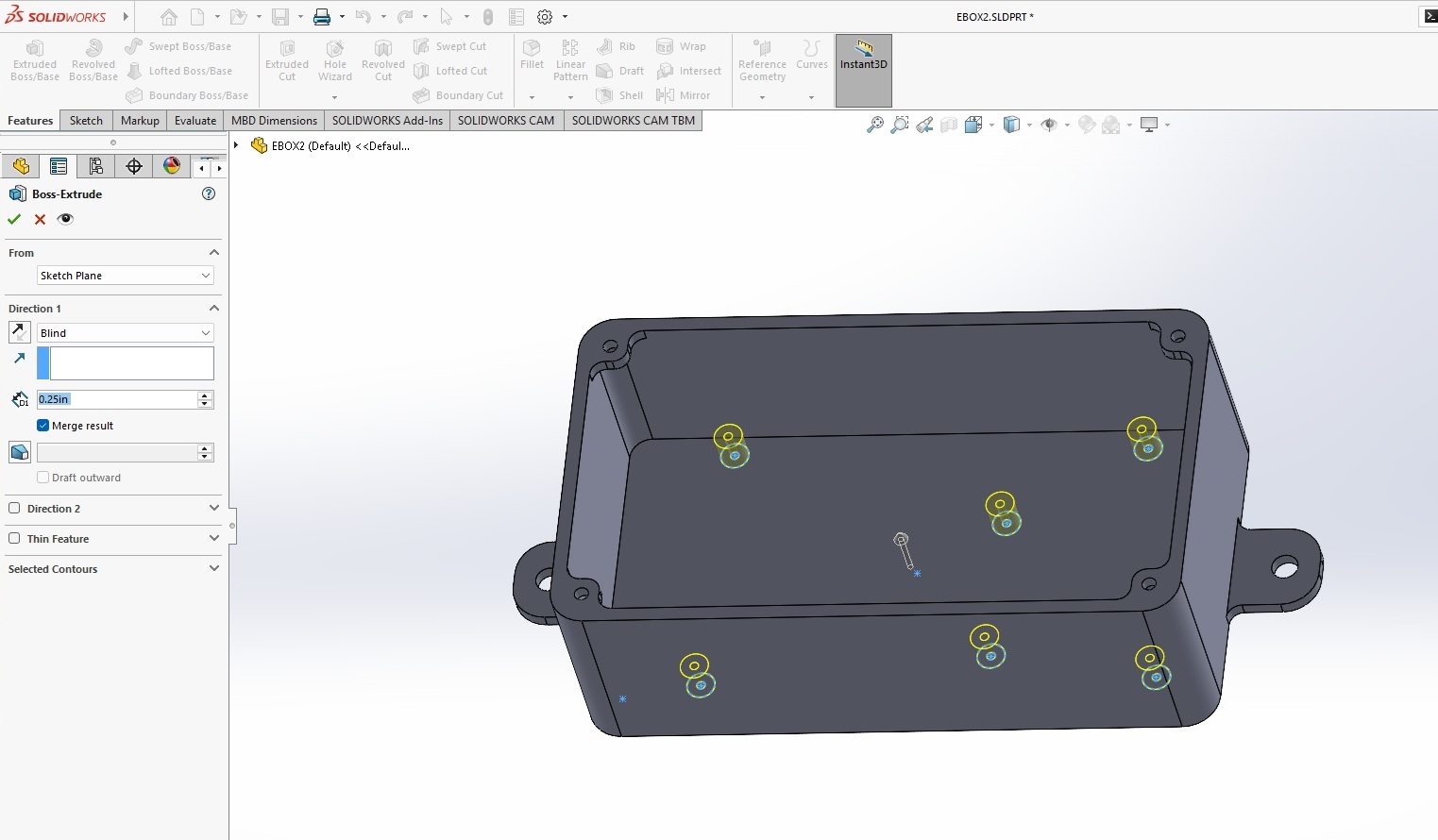Click the 0.25in depth input field
The width and height of the screenshot is (1438, 840).
(115, 399)
